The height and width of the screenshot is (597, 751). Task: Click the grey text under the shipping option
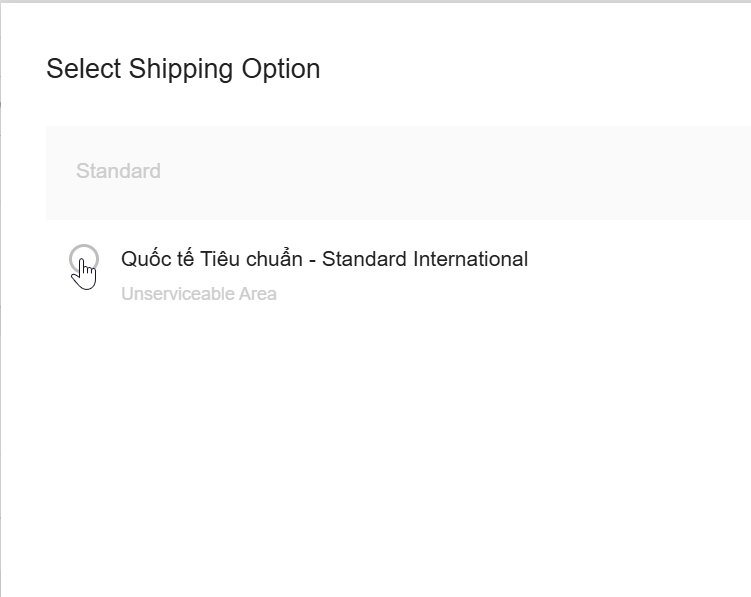point(198,294)
